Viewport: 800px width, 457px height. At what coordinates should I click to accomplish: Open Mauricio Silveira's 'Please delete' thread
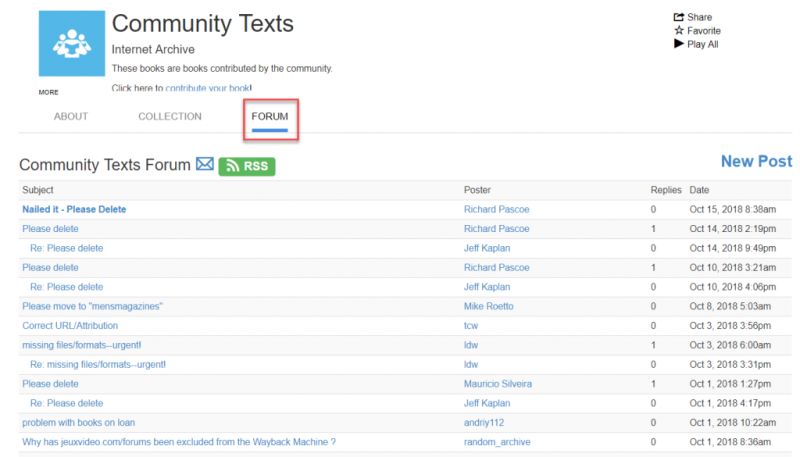tap(50, 384)
